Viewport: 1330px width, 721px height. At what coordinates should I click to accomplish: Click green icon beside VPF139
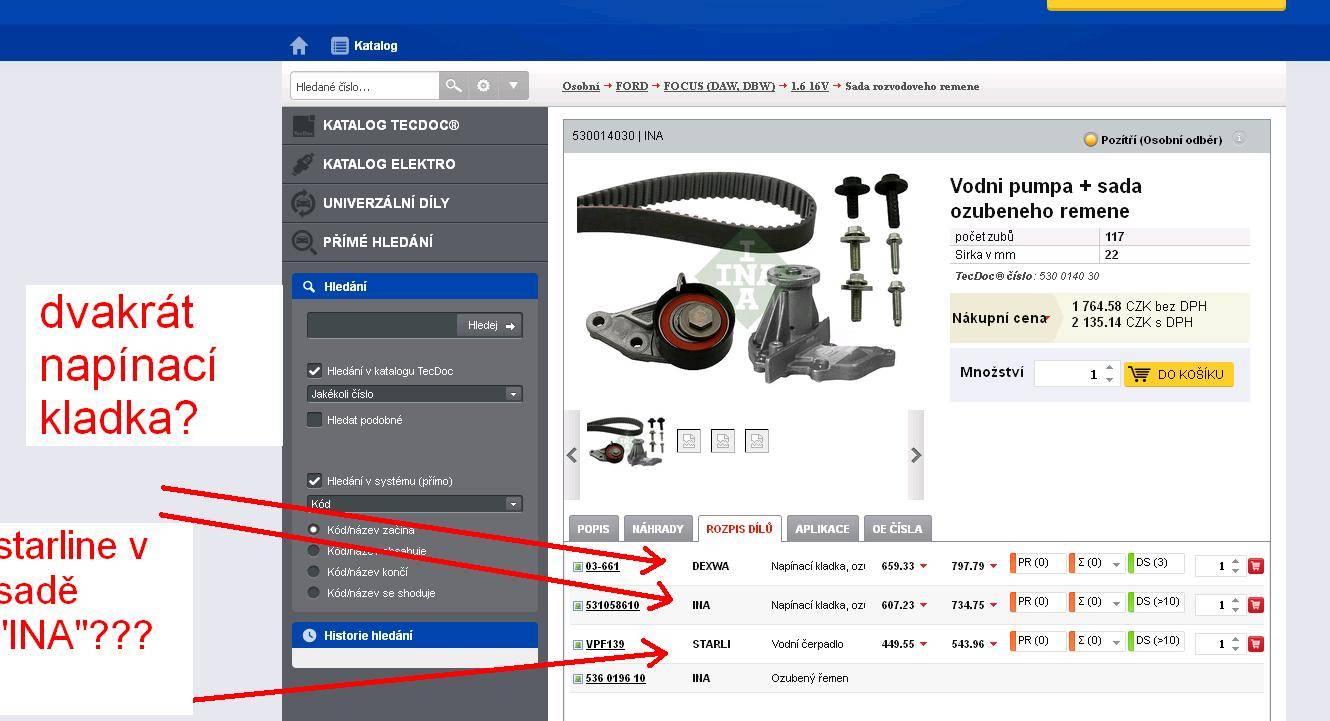pyautogui.click(x=577, y=645)
